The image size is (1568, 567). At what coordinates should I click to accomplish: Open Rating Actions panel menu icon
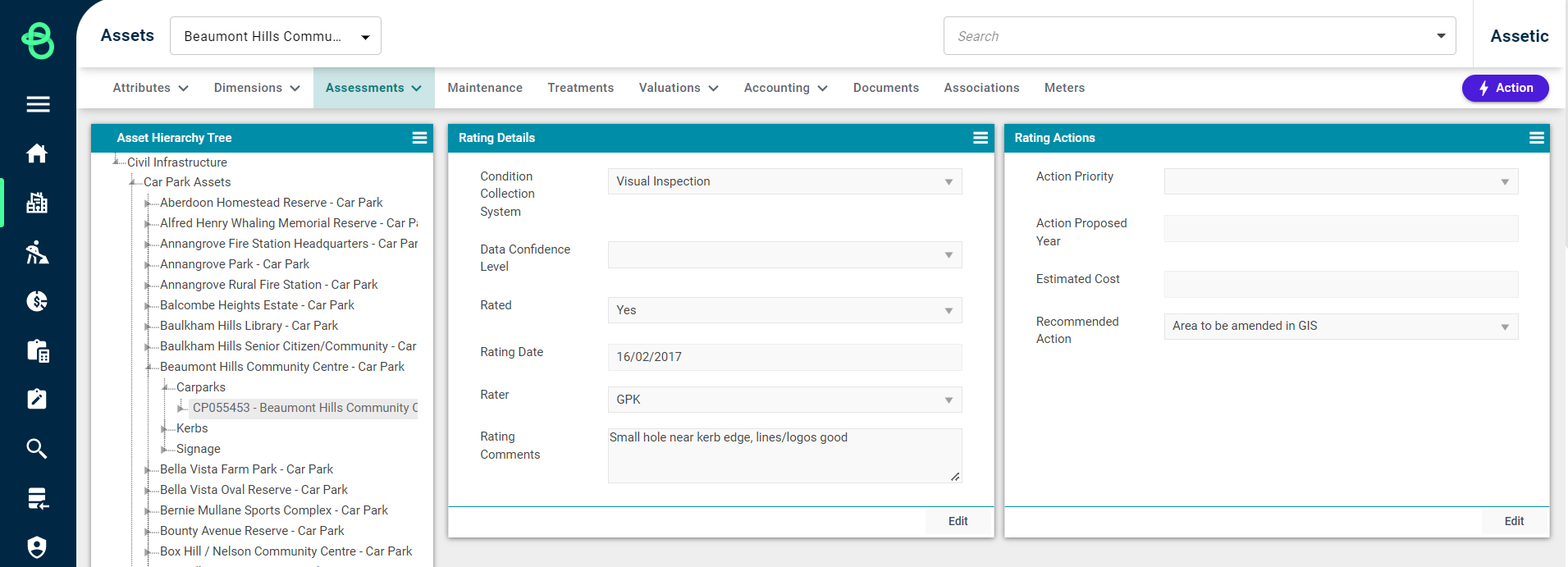tap(1537, 138)
